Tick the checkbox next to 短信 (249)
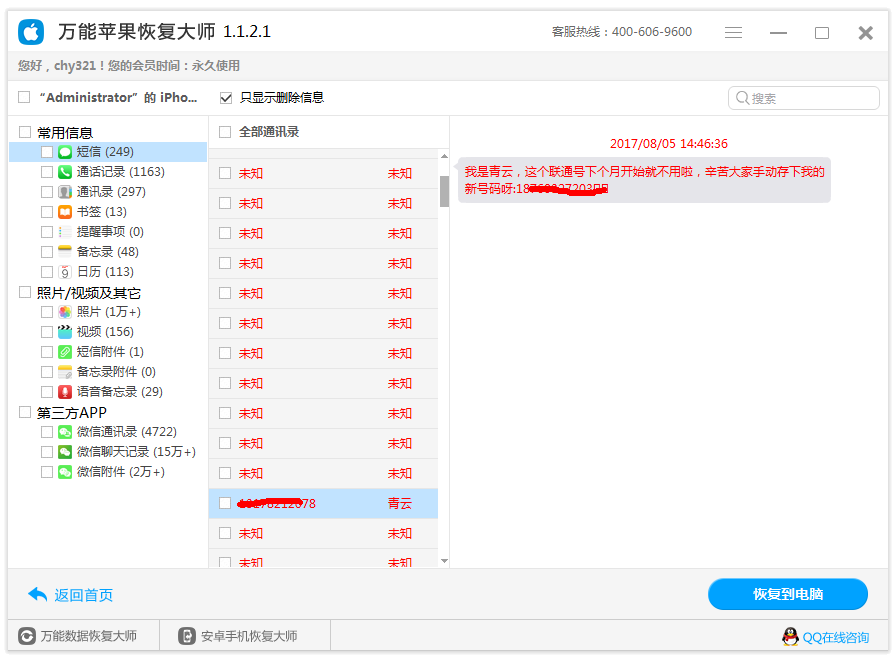This screenshot has width=895, height=657. (x=47, y=152)
